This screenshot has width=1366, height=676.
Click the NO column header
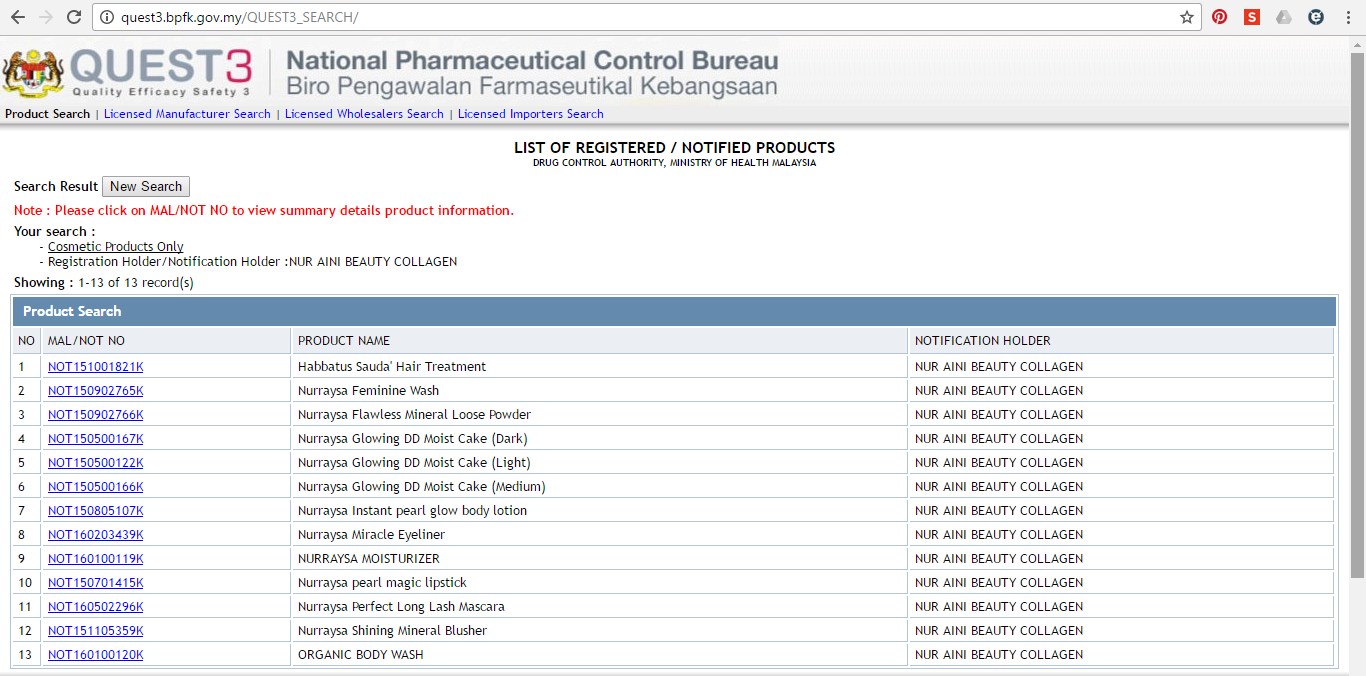click(26, 341)
